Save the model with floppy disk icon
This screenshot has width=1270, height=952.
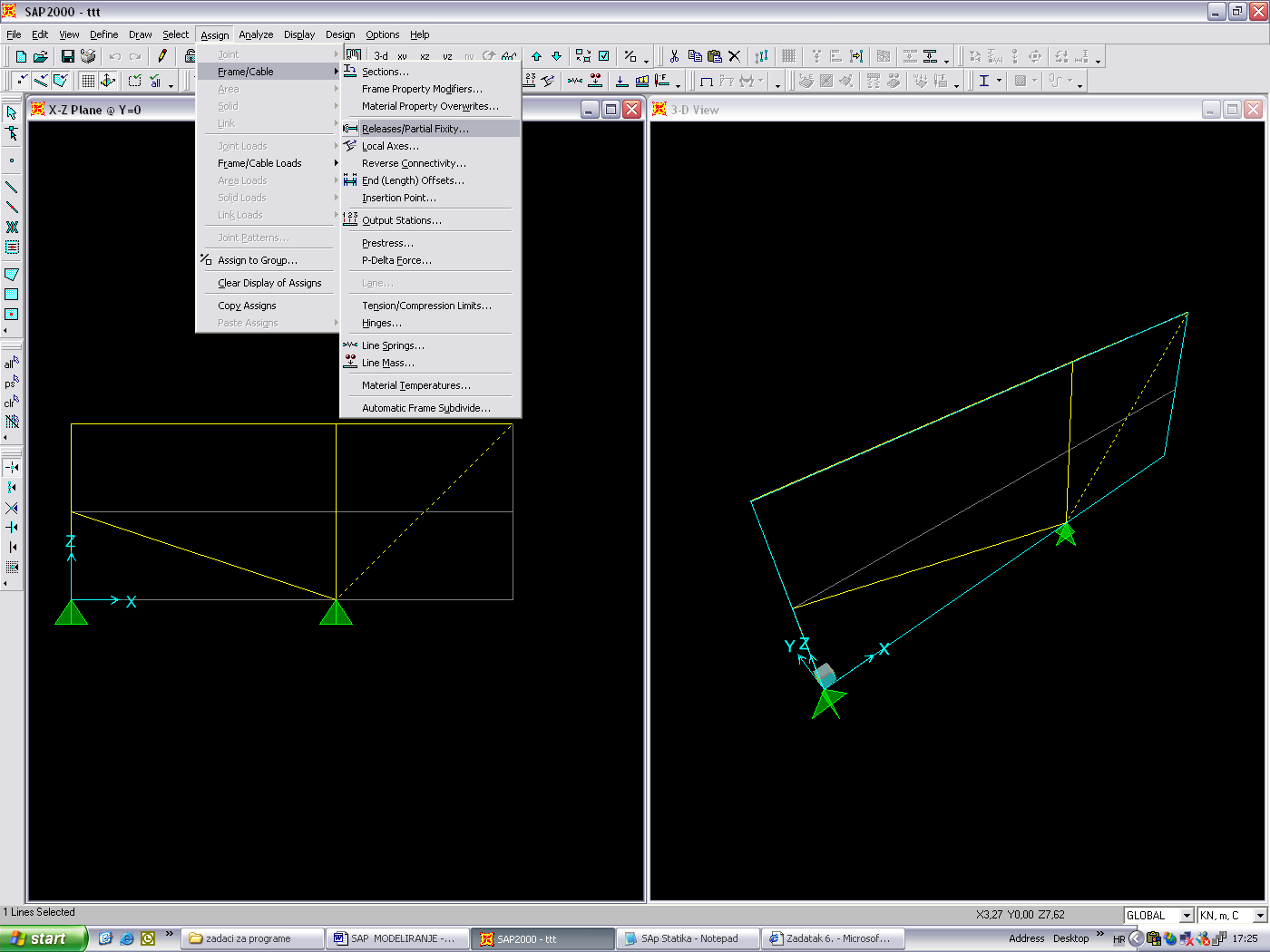[67, 56]
